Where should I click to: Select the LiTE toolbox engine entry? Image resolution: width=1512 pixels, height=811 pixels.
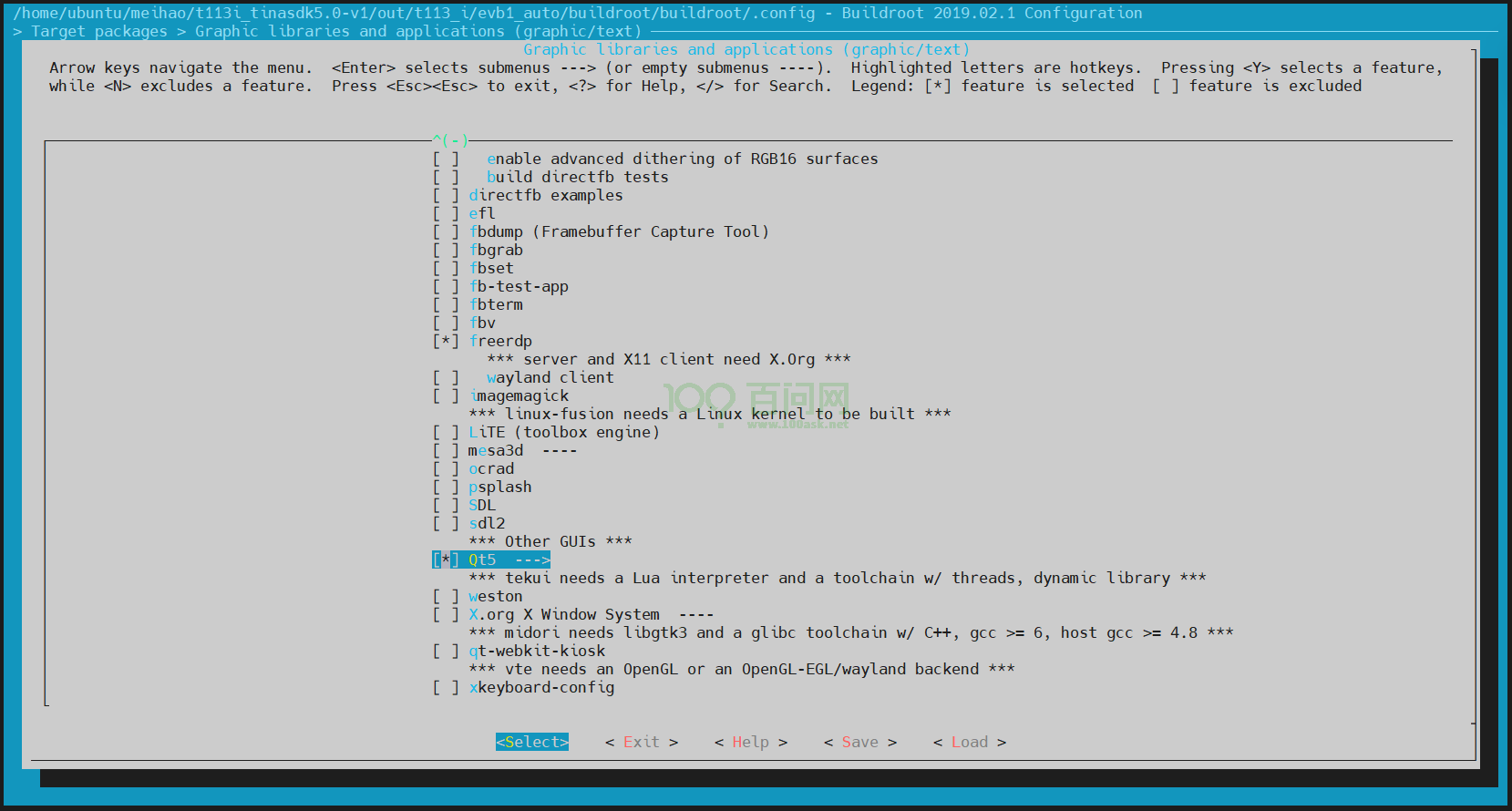[x=563, y=432]
